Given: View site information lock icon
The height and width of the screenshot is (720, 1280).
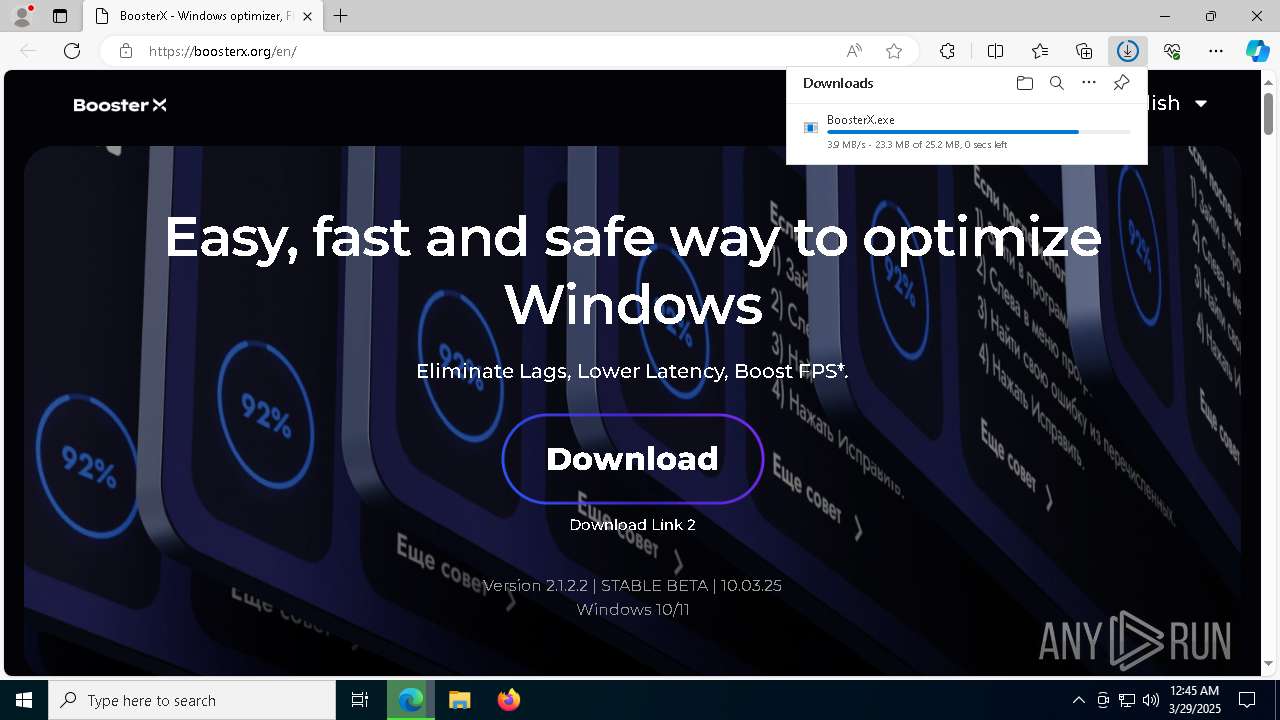Looking at the screenshot, I should [126, 51].
